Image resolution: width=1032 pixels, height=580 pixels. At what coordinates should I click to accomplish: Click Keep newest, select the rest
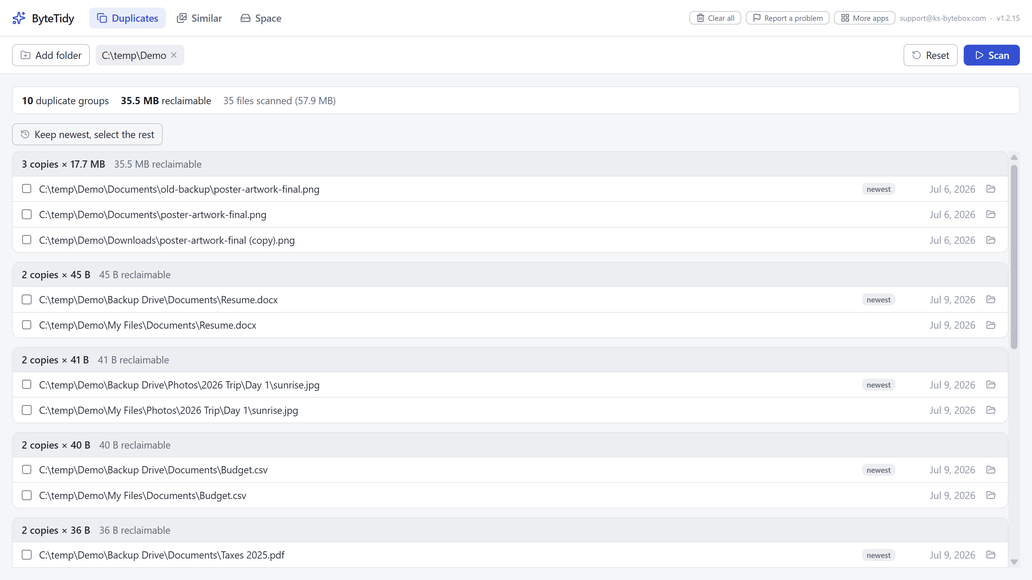[88, 134]
